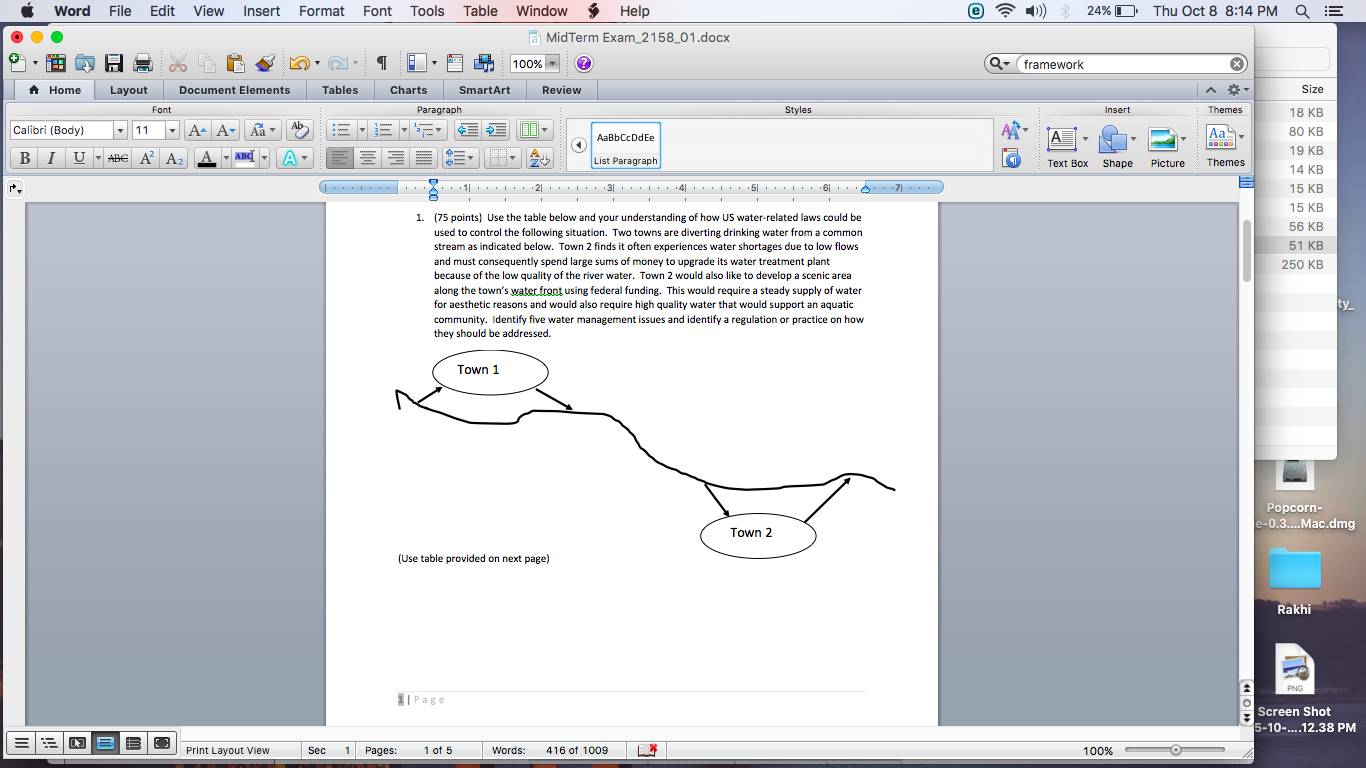The image size is (1366, 768).
Task: Click the Save document floppy disk icon
Action: [x=113, y=63]
